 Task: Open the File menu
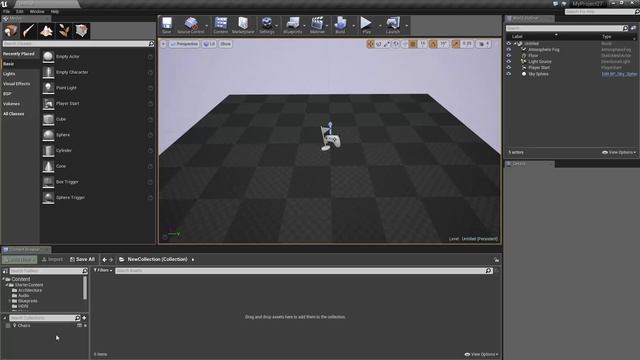click(x=7, y=11)
